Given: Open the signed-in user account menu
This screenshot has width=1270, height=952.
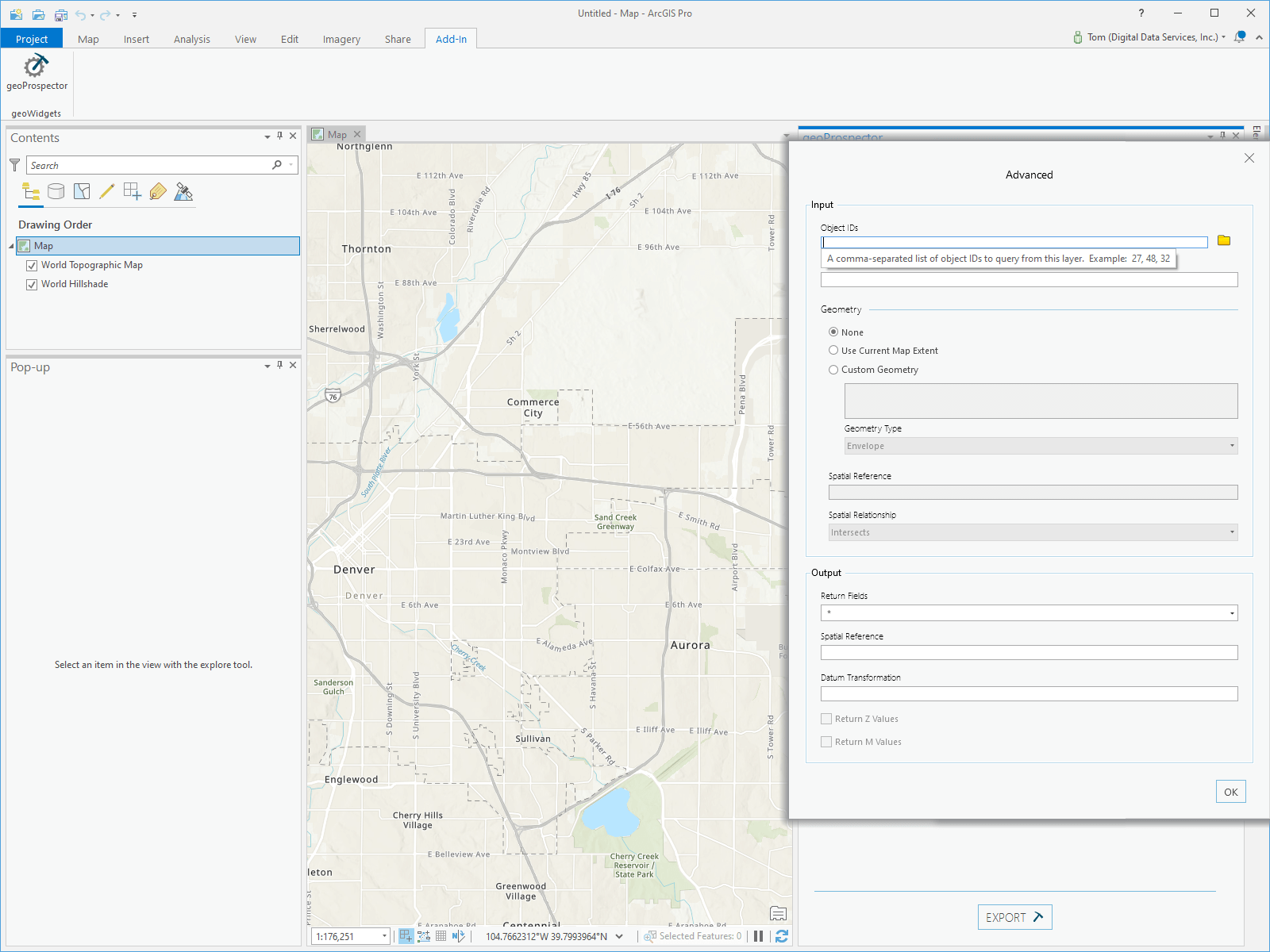Looking at the screenshot, I should coord(1149,37).
